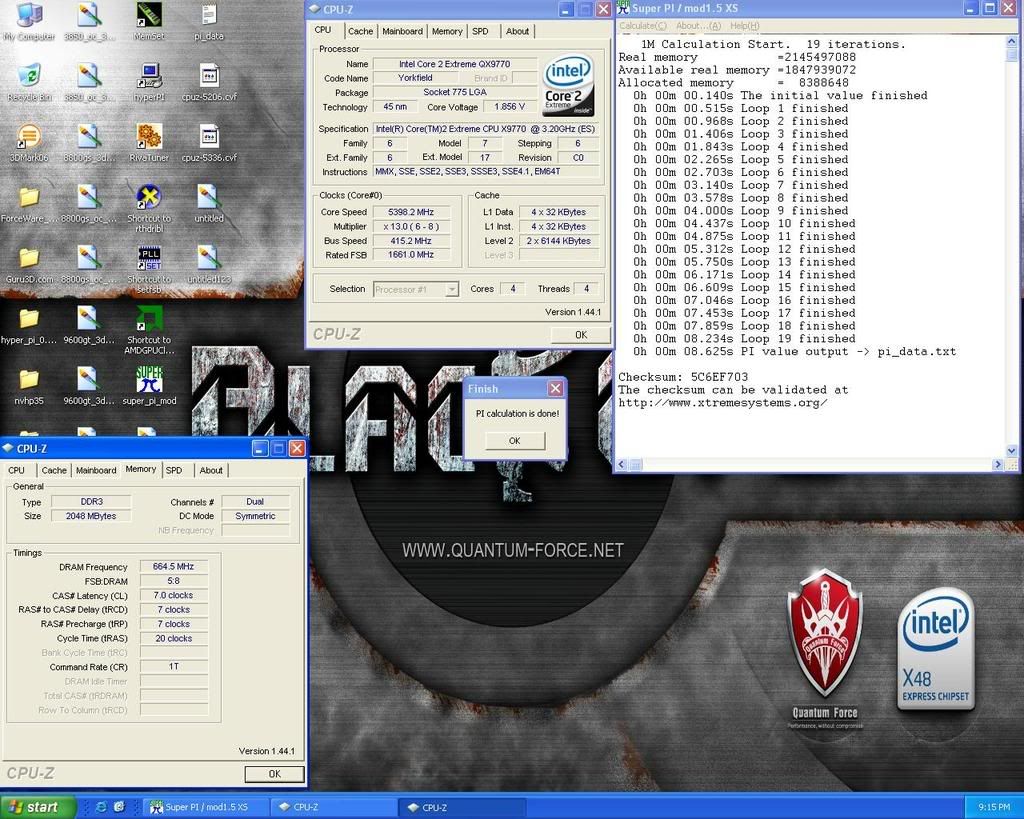Select the Cache tab in the memory CPU-Z window

[53, 470]
